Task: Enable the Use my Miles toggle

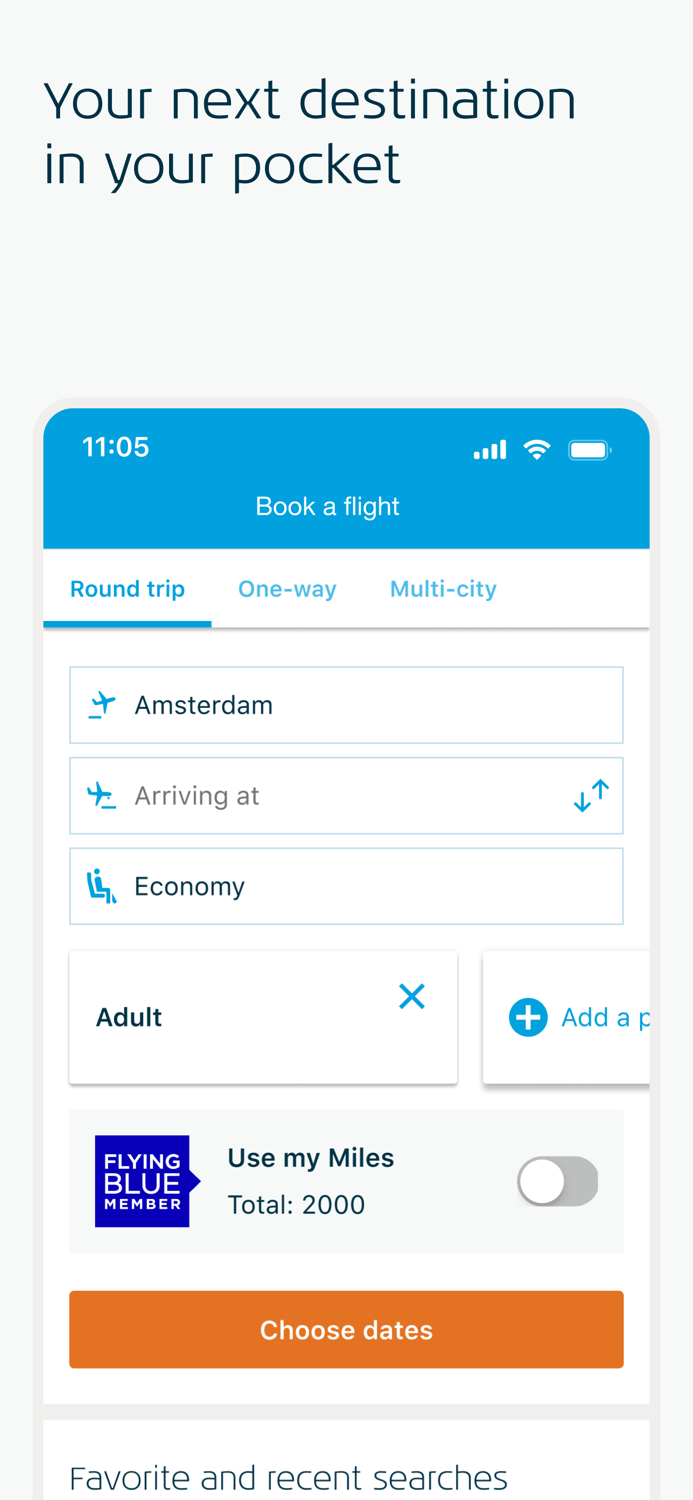Action: pos(557,1180)
